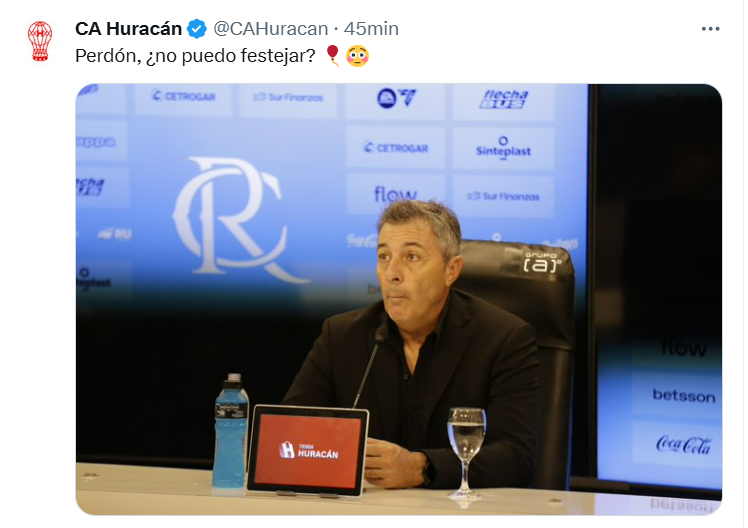Click the large RC crest in photo
748x528 pixels.
(235, 218)
